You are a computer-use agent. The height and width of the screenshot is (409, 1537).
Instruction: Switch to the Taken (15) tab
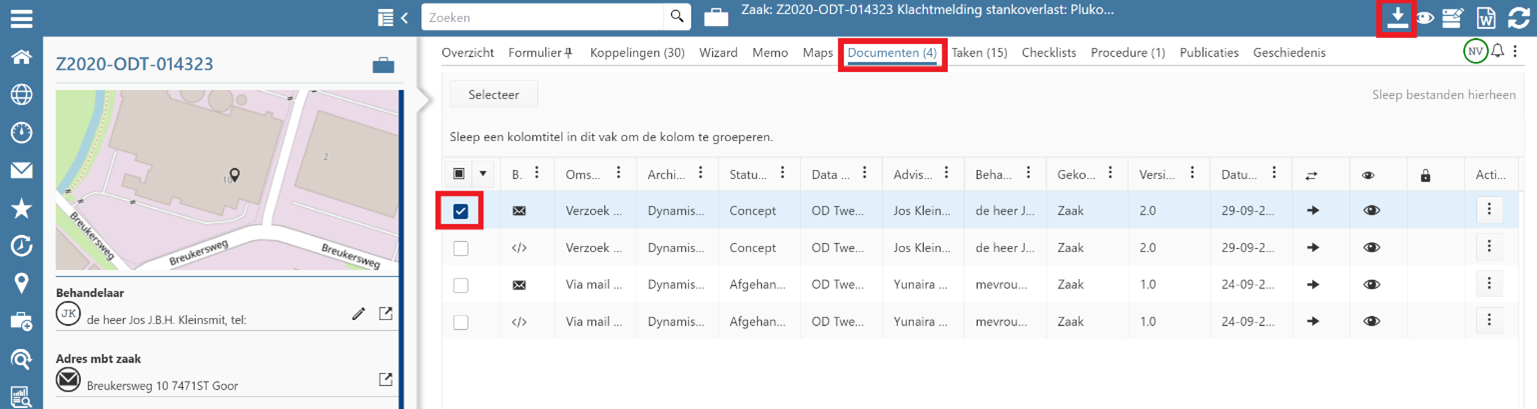(979, 53)
